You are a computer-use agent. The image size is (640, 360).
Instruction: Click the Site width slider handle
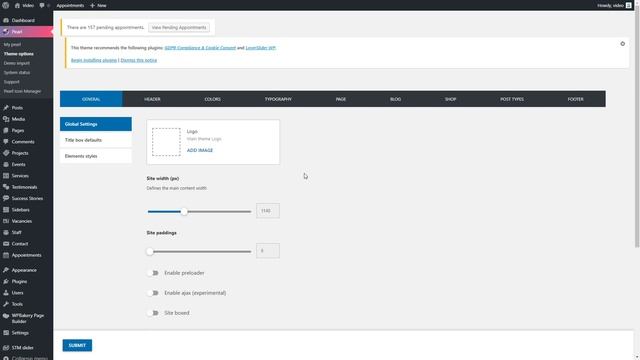point(184,211)
